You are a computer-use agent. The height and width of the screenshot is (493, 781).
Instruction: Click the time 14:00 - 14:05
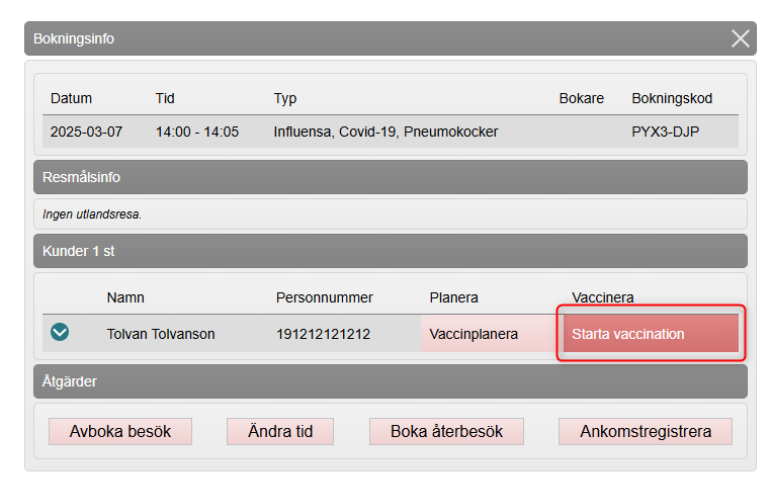click(x=197, y=131)
